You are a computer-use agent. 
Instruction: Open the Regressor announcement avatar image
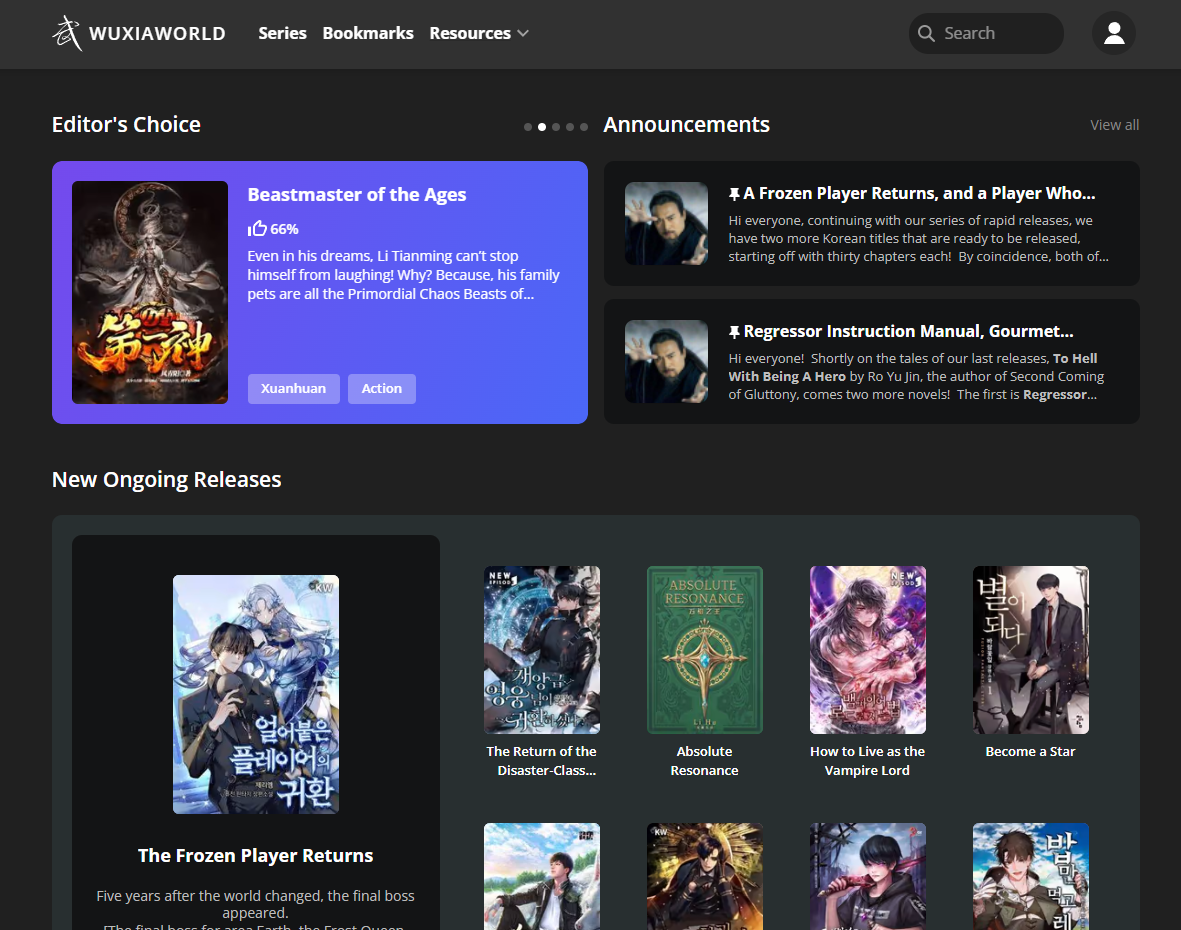(x=666, y=361)
